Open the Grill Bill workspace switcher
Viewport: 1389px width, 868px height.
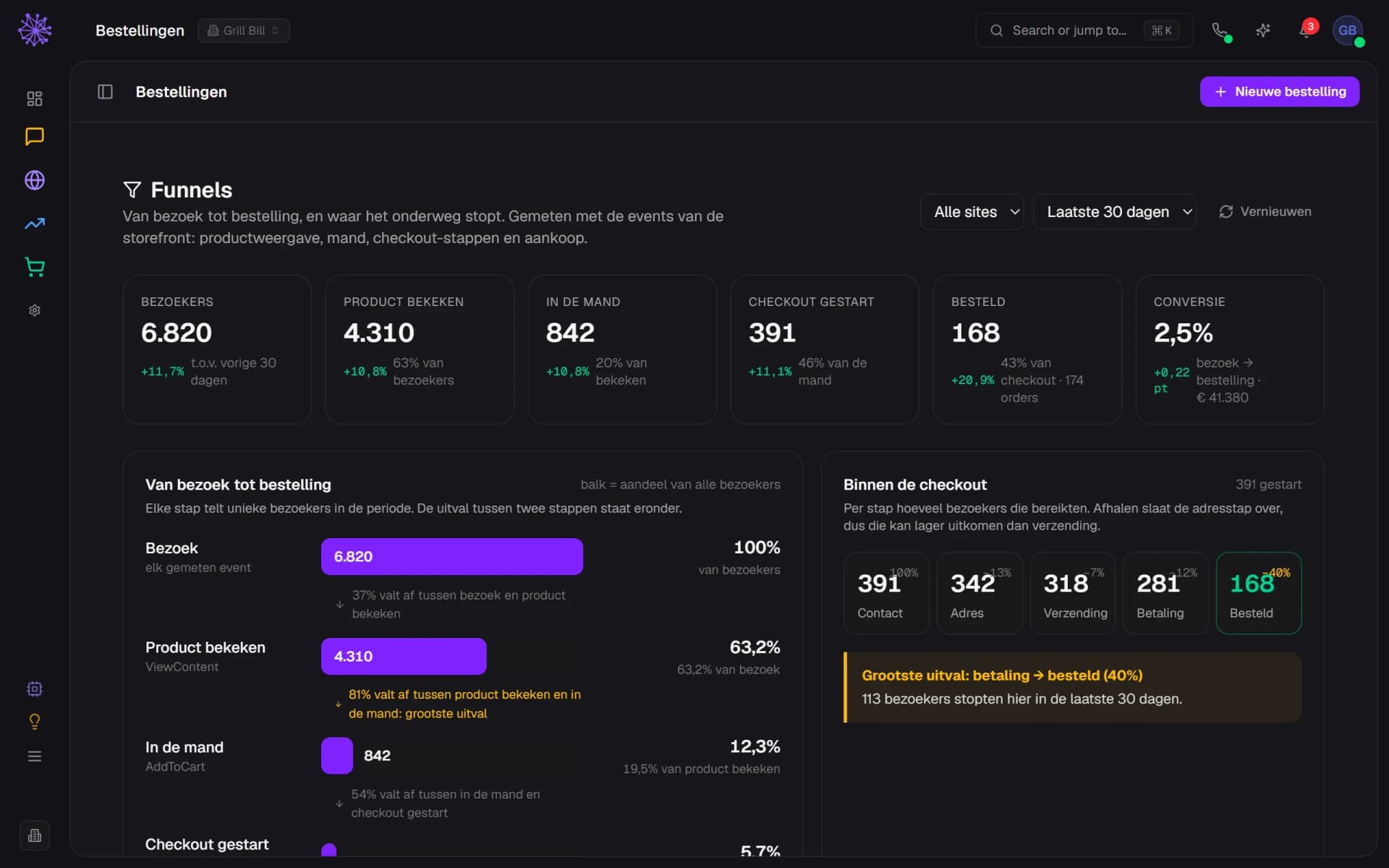pyautogui.click(x=244, y=30)
